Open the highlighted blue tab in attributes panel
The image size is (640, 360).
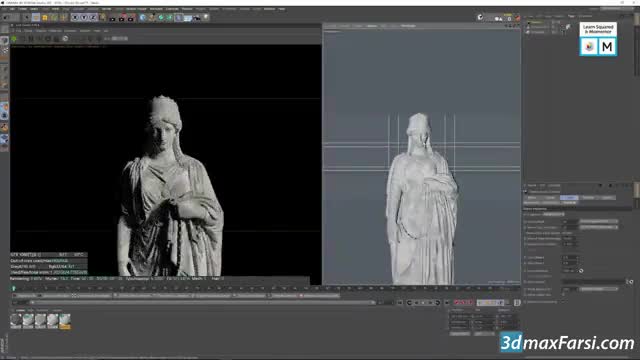point(569,198)
